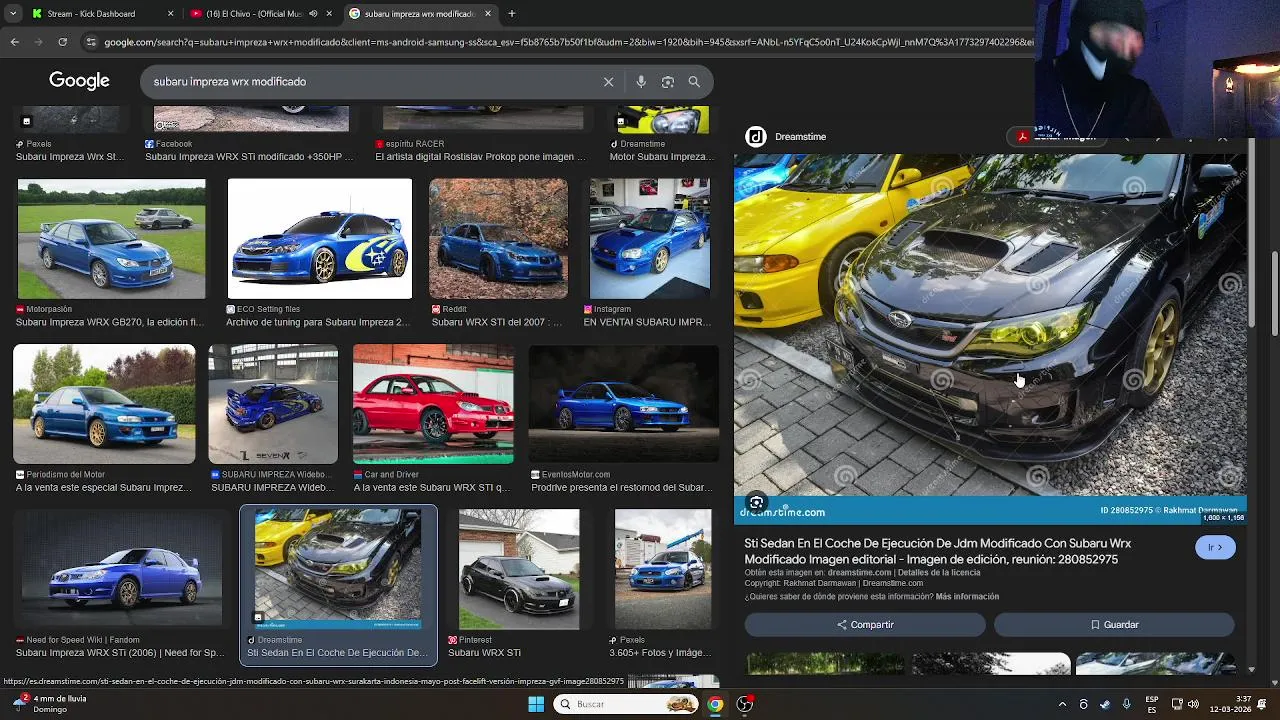This screenshot has width=1280, height=720.
Task: Click Dreamstime logo icon in preview panel
Action: [756, 137]
